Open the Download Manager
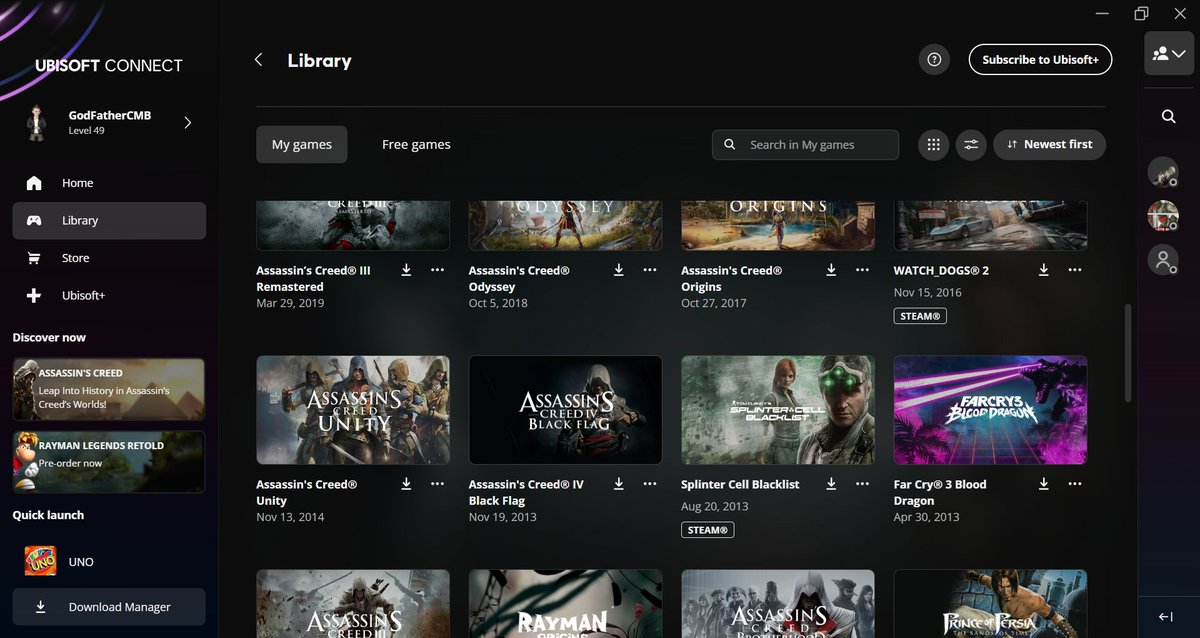Viewport: 1200px width, 638px height. (109, 607)
